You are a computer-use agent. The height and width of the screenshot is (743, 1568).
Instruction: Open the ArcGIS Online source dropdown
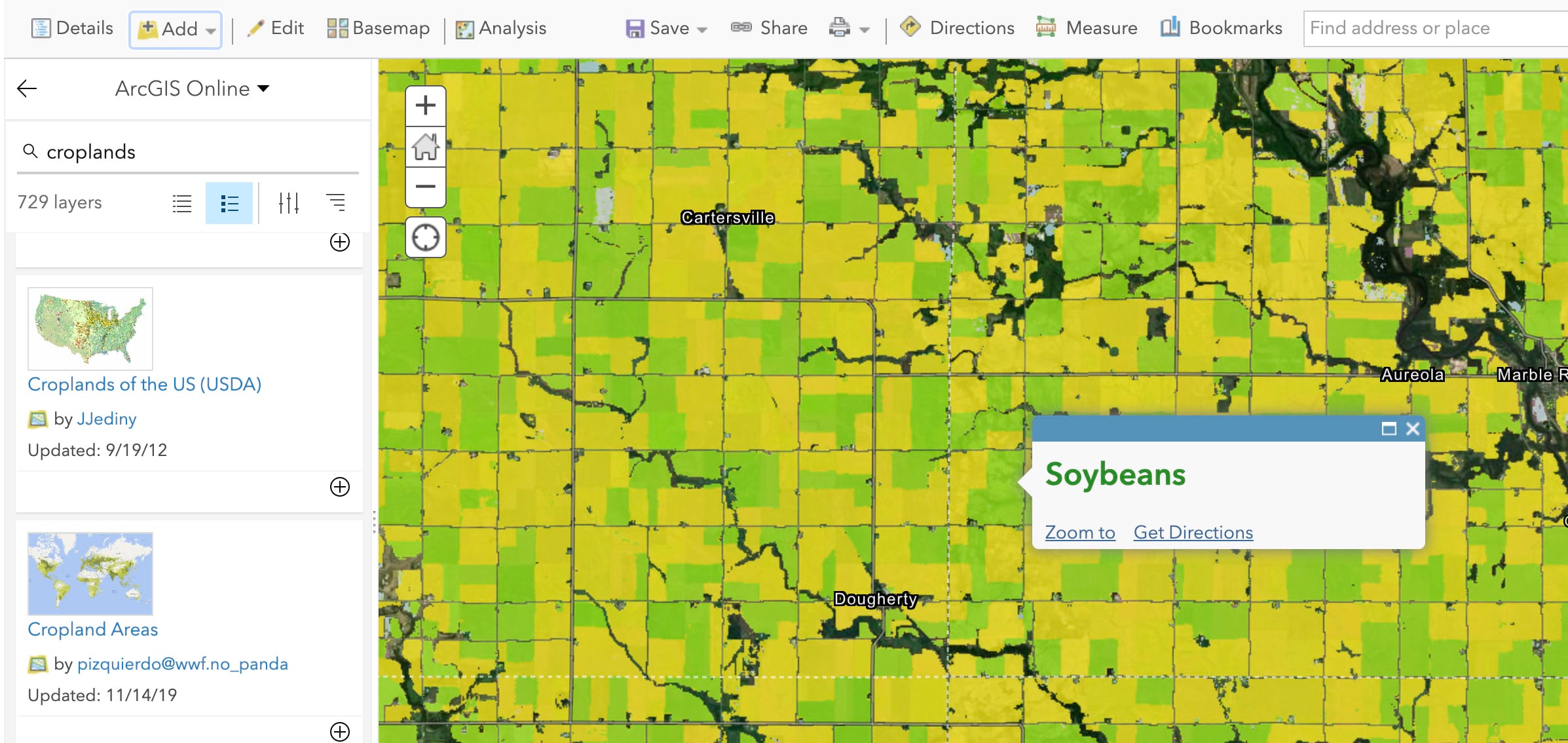tap(192, 88)
